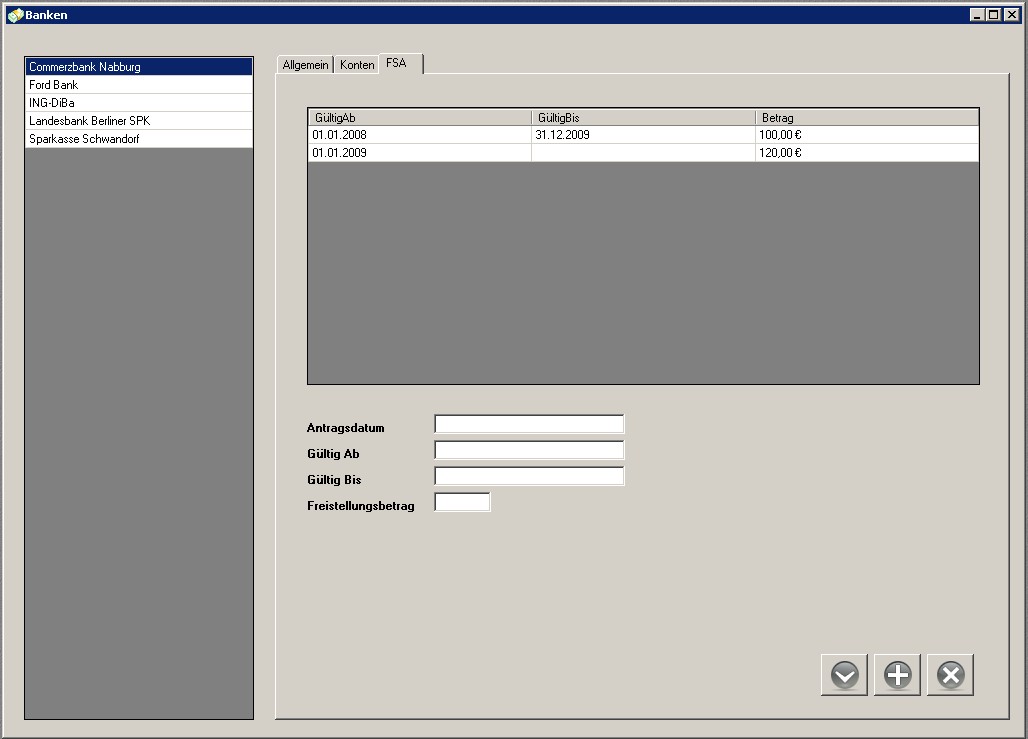Select the row starting 01.01.2009
The image size is (1028, 739).
click(643, 153)
